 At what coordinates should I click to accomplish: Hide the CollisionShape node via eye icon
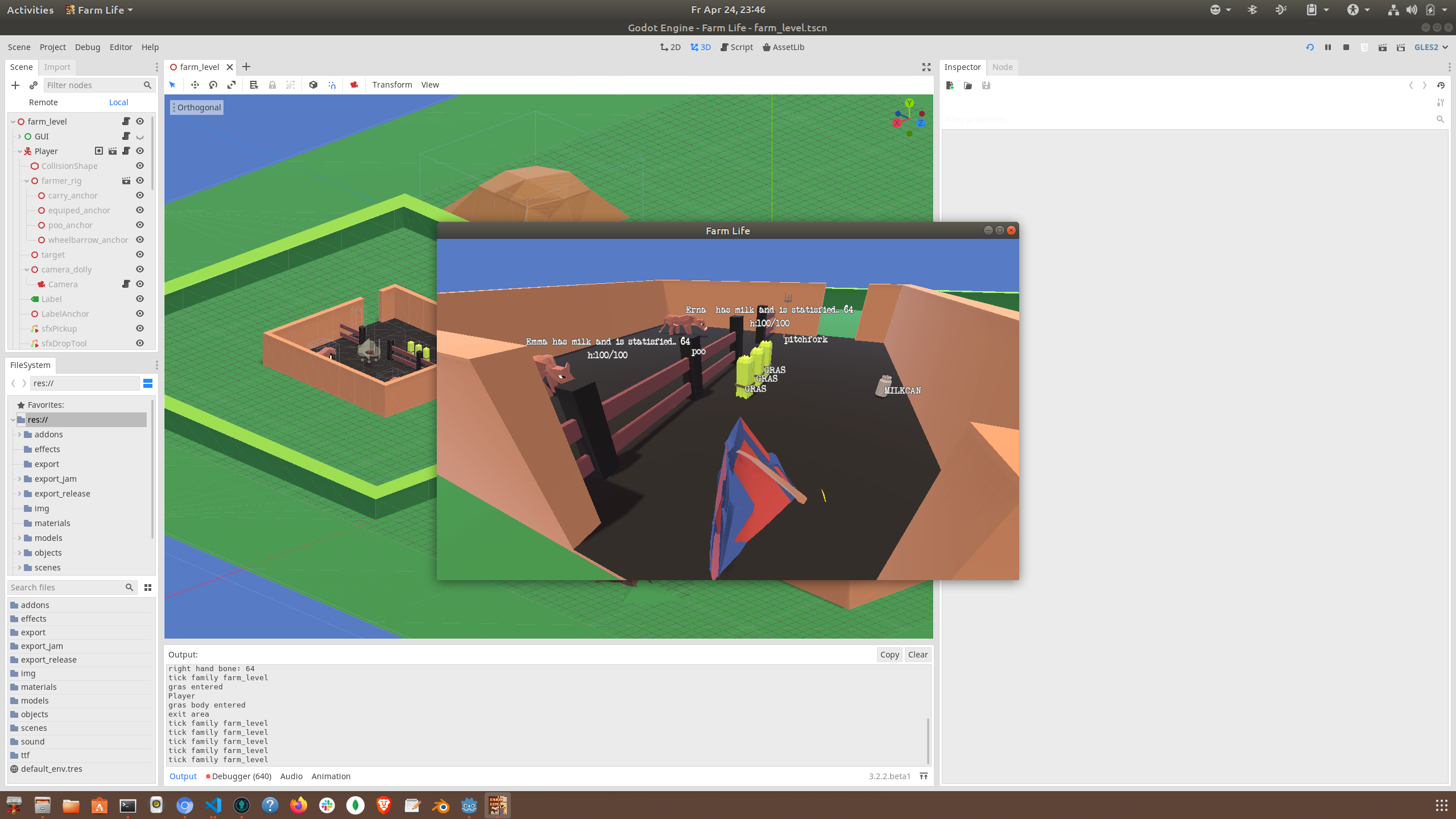coord(140,166)
